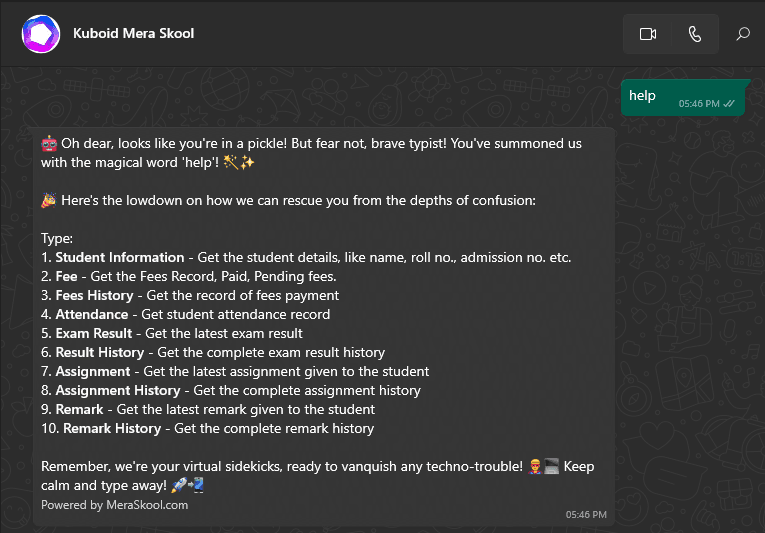Click the rocket emoji at message end
The image size is (765, 533).
[x=179, y=485]
